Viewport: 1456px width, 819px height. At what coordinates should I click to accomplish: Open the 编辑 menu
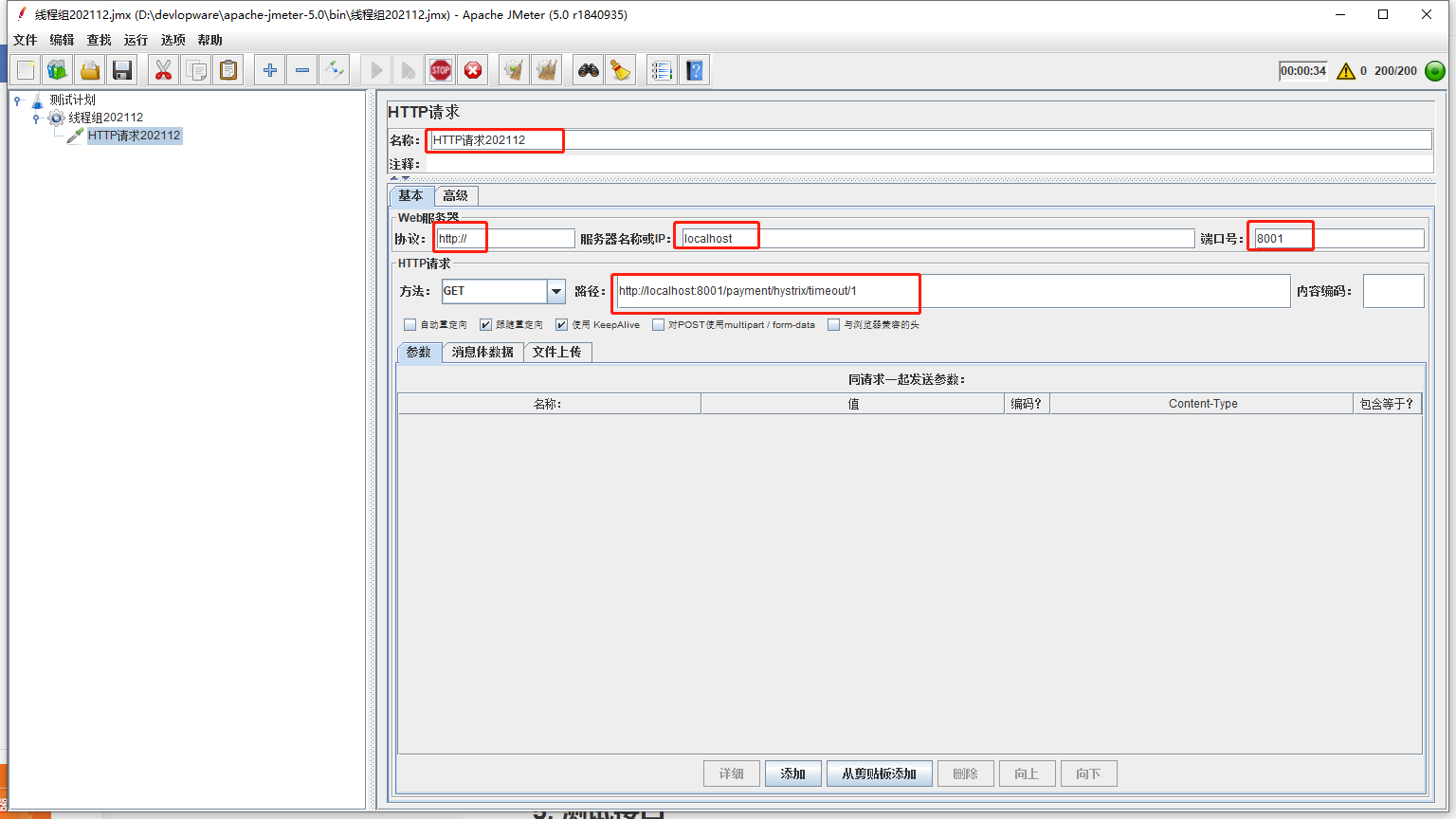tap(63, 40)
